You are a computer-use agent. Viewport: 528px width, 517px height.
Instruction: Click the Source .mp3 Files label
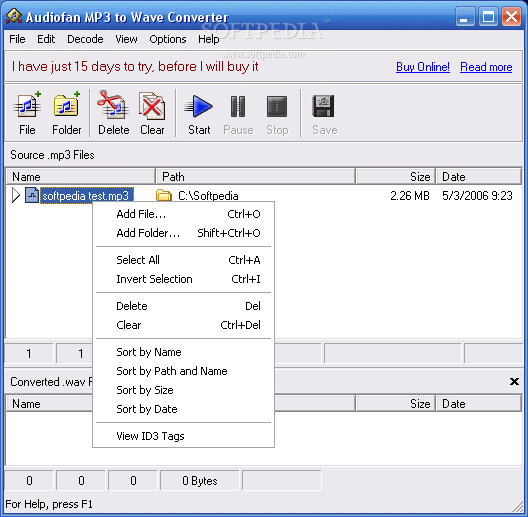pos(52,155)
